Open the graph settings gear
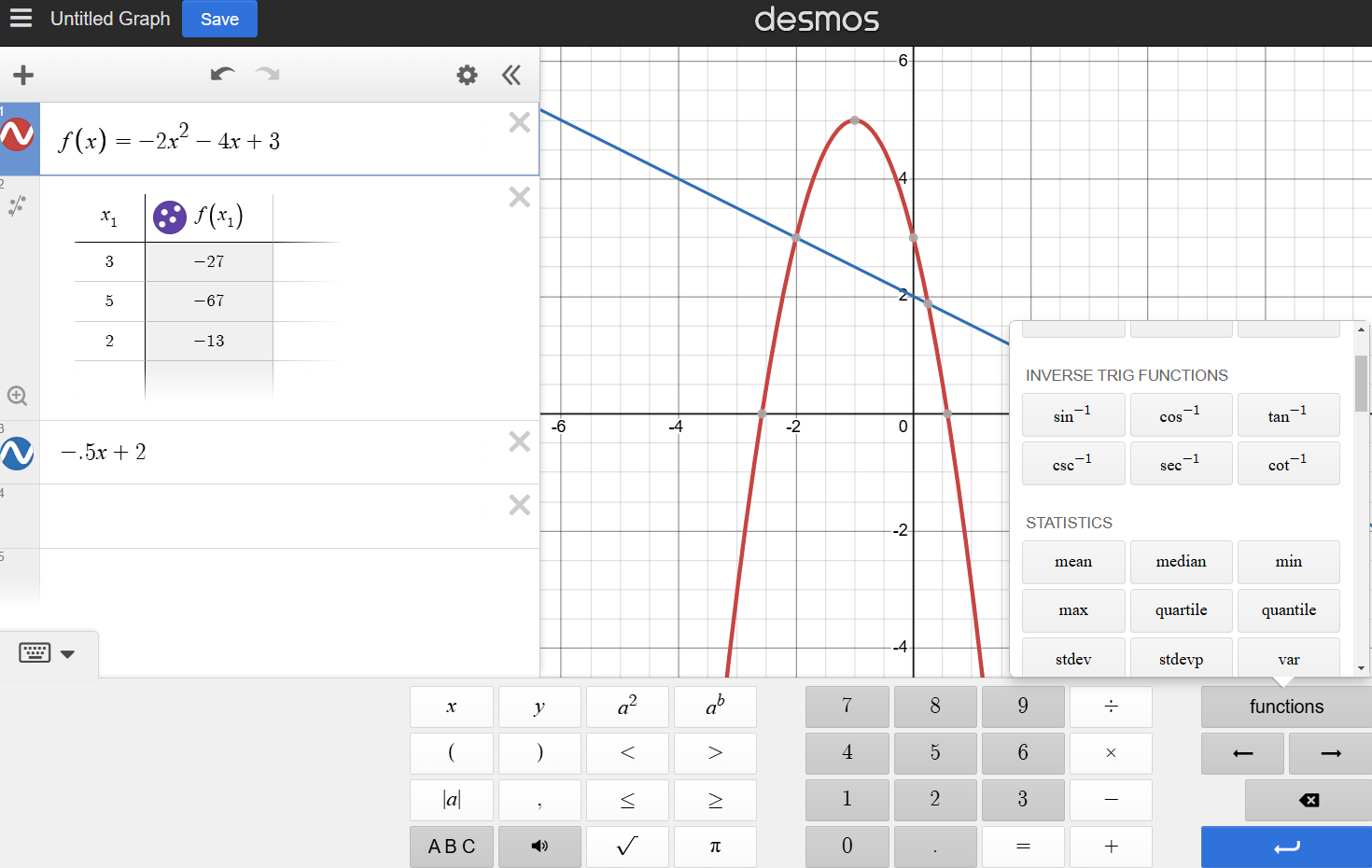Screen dimensions: 1372x868 pyautogui.click(x=467, y=75)
